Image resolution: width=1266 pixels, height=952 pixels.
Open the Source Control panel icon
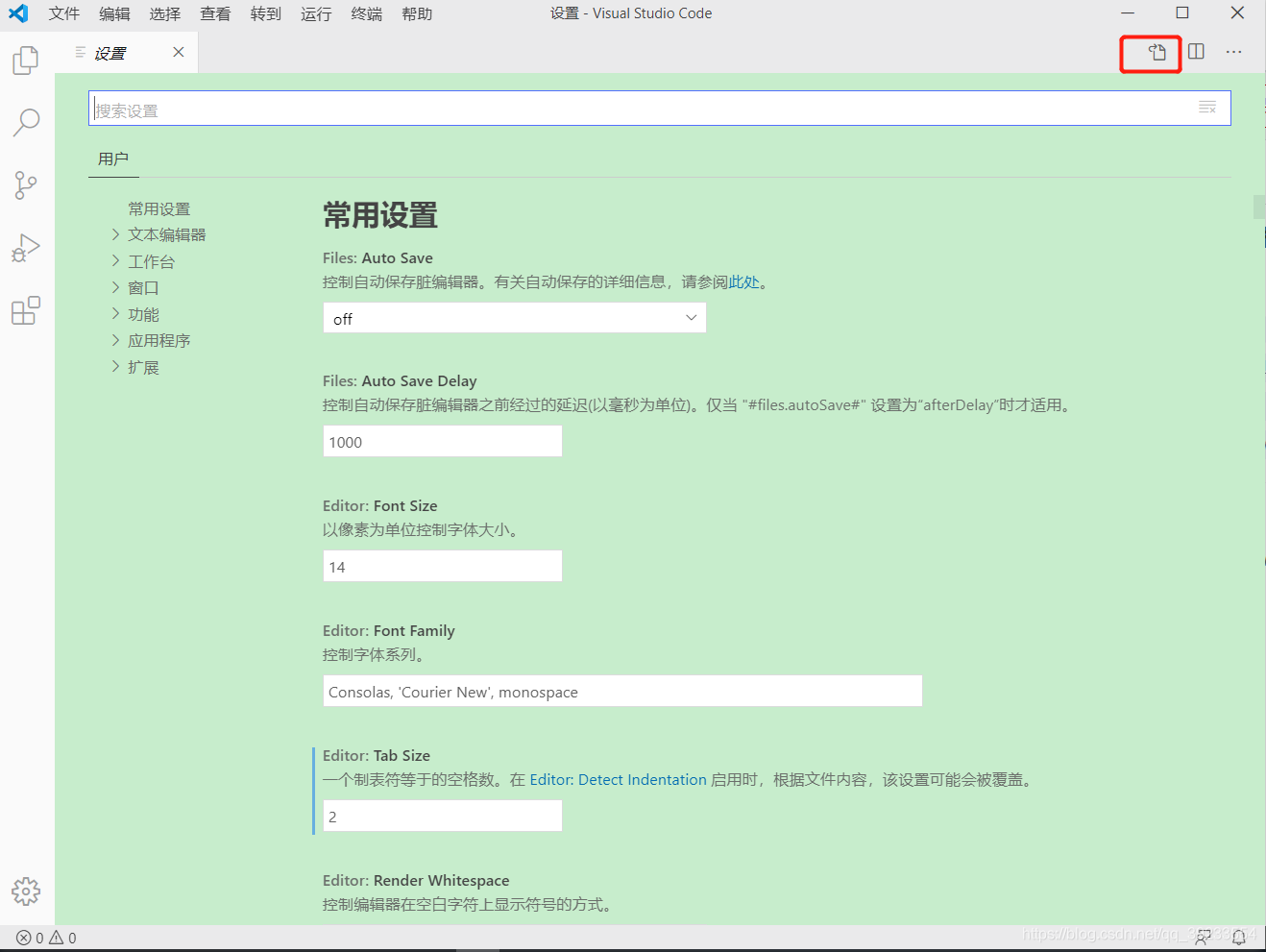(25, 184)
